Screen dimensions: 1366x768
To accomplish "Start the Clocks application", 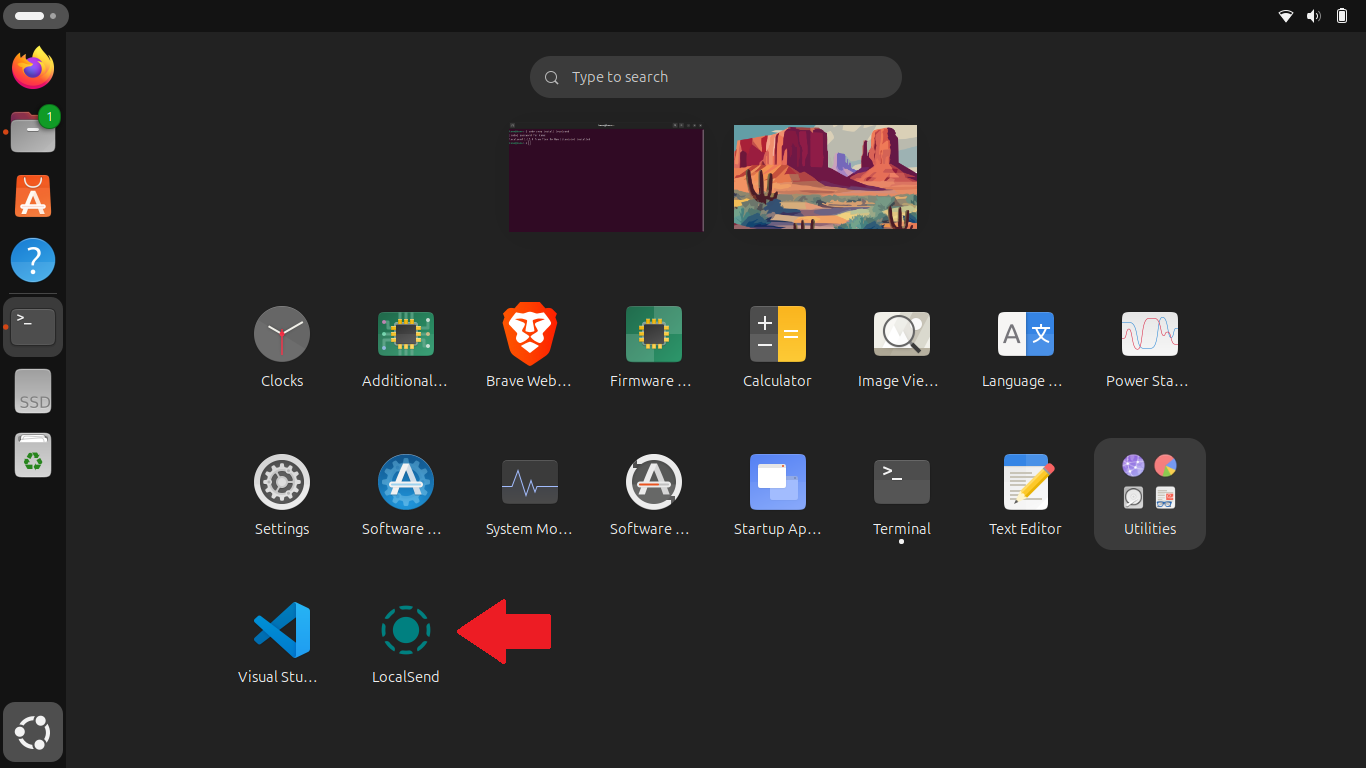I will (x=282, y=334).
